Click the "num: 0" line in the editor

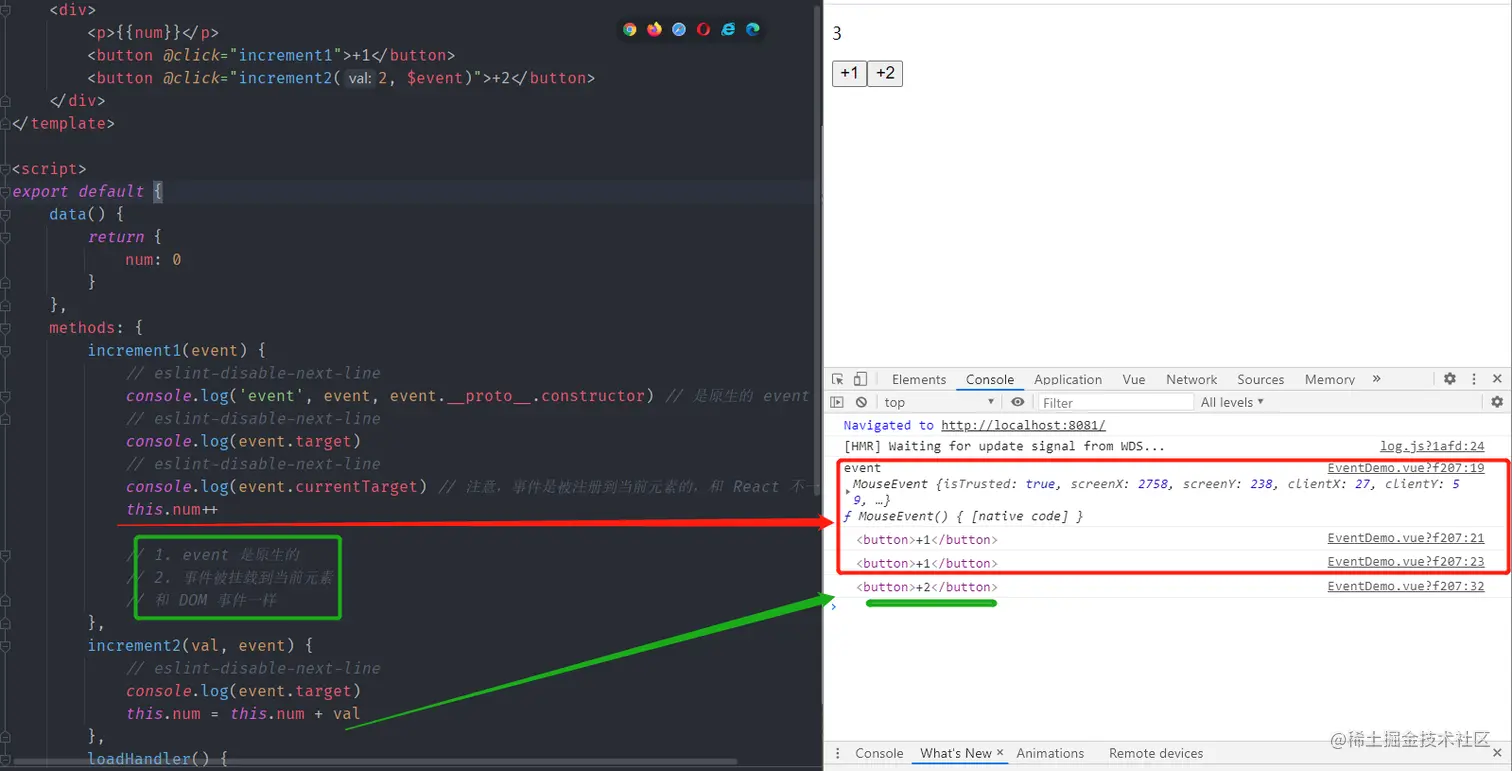click(153, 259)
